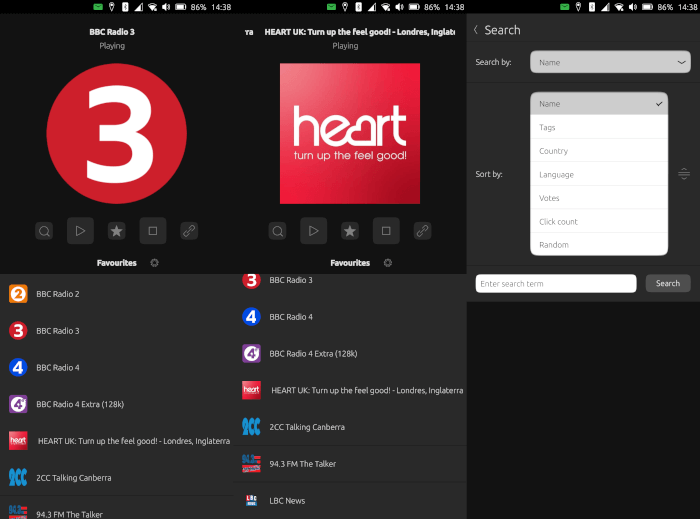
Task: Focus the Enter search term field
Action: 556,284
